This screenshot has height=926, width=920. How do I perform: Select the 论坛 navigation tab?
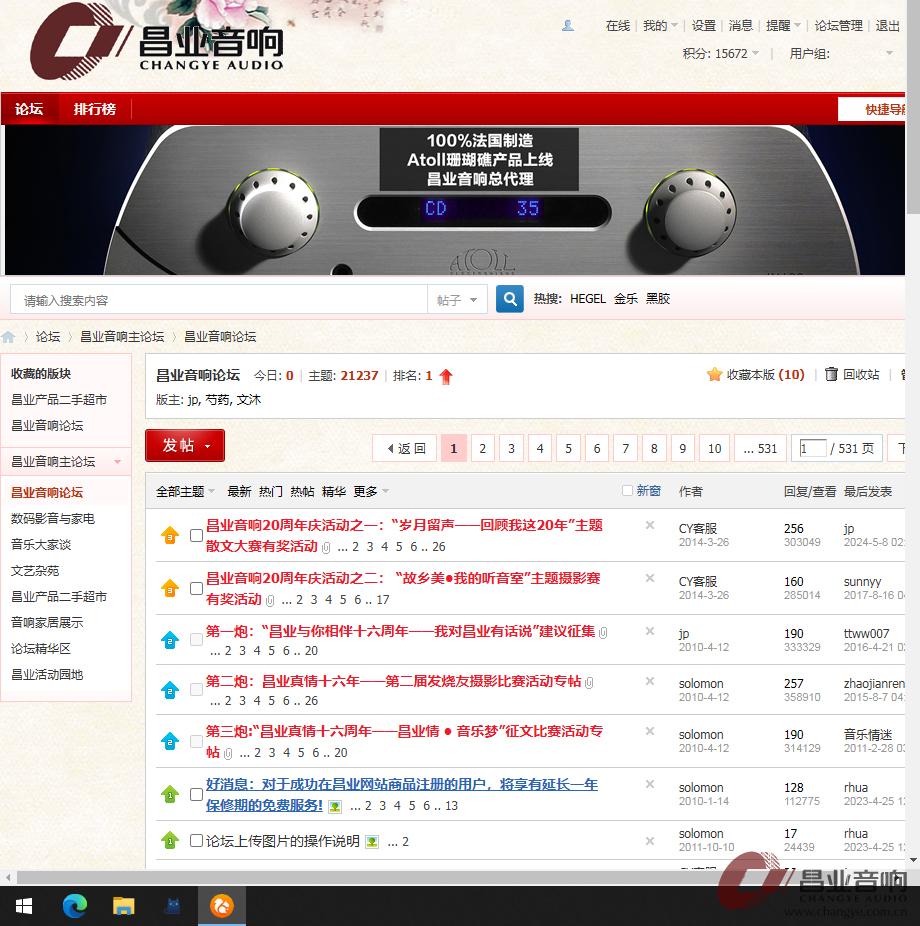[29, 109]
